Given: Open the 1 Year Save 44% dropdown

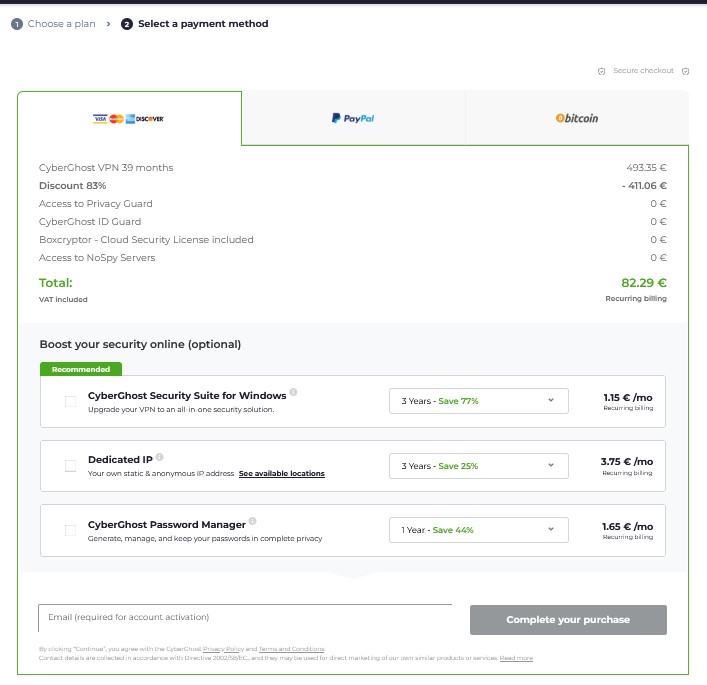Looking at the screenshot, I should 478,530.
